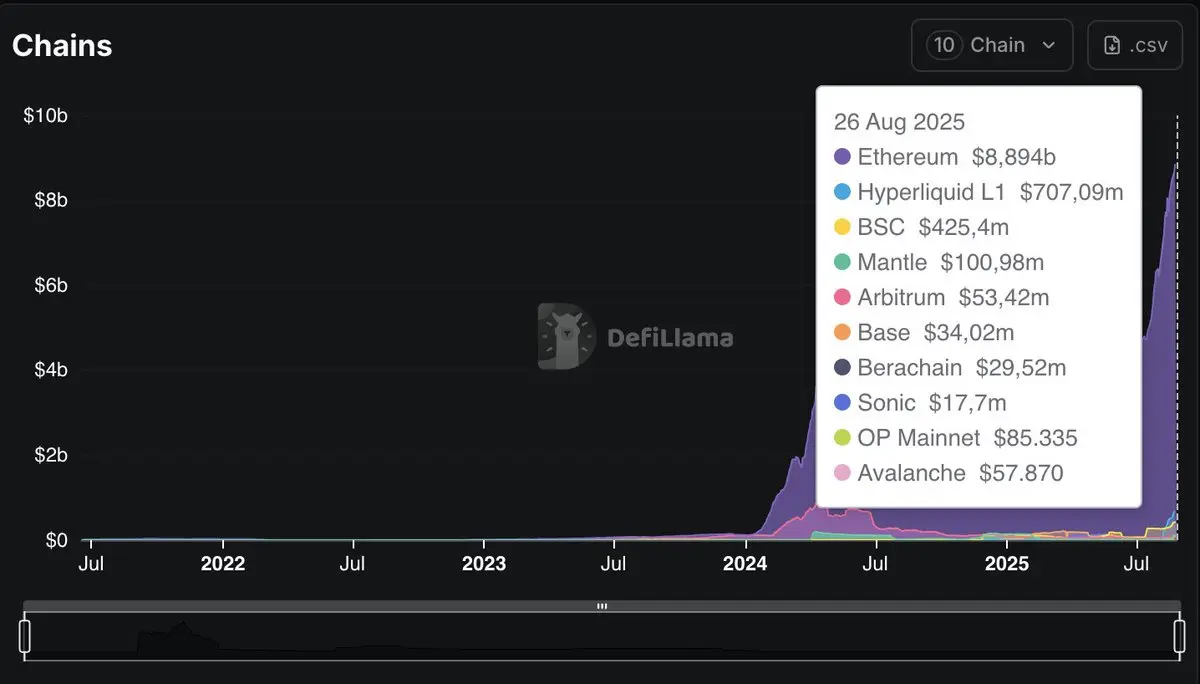Click the range selector mini chart preview
This screenshot has height=684, width=1200.
tap(602, 636)
